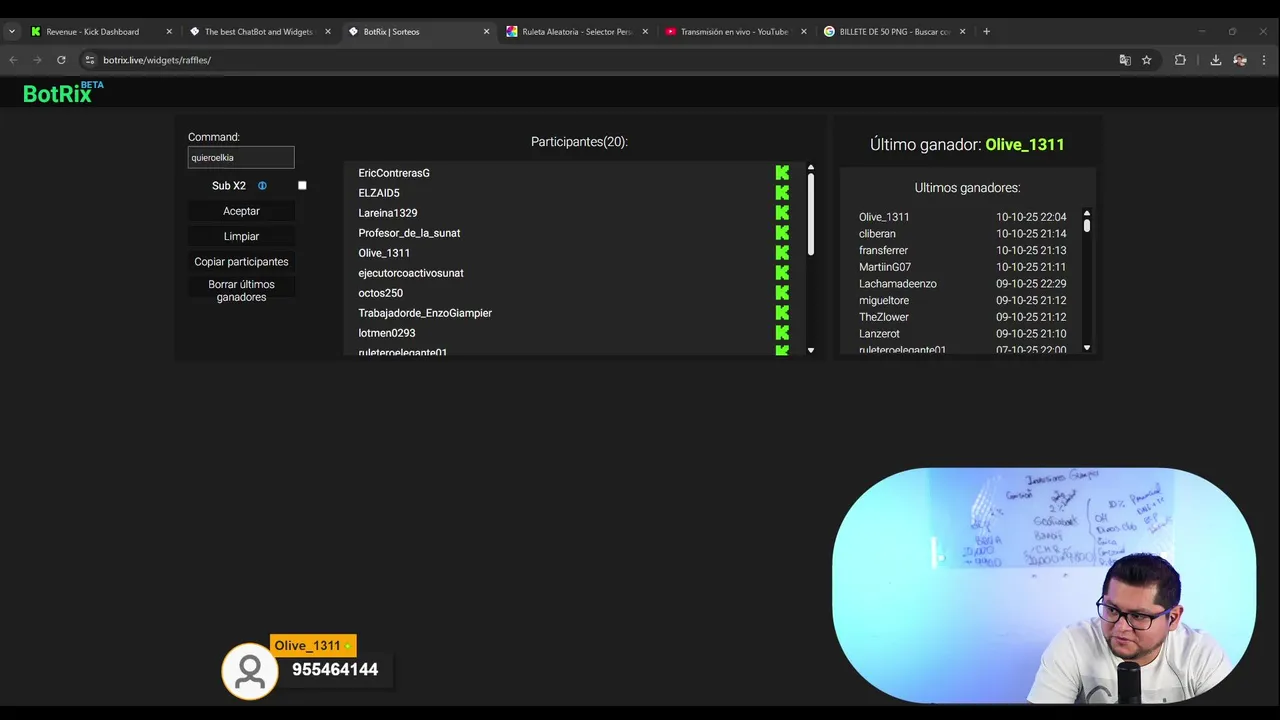The width and height of the screenshot is (1280, 720).
Task: Click the Ultimos ganadores scroll-up arrow
Action: click(1086, 213)
